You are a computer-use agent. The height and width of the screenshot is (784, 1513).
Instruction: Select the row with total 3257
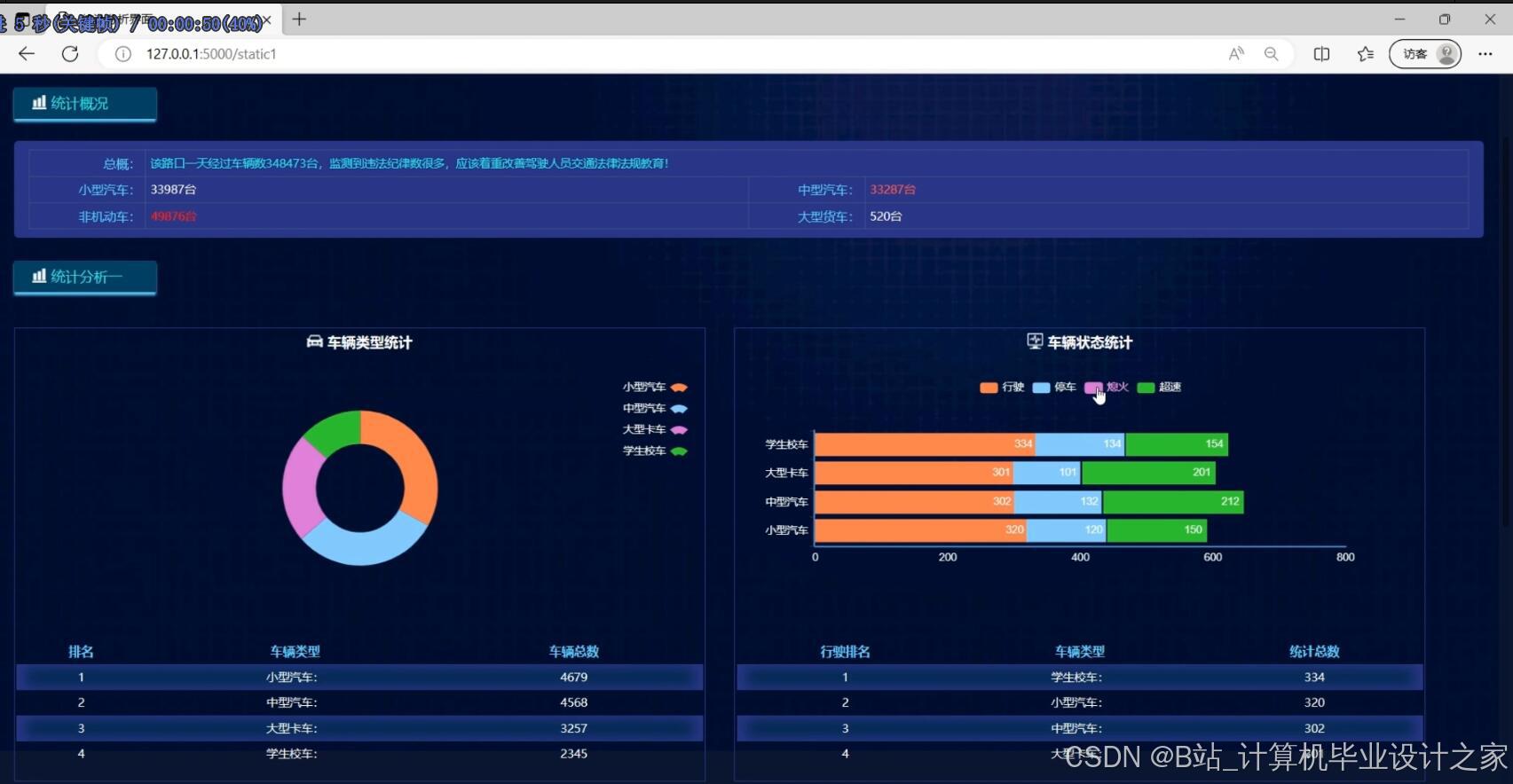[359, 728]
